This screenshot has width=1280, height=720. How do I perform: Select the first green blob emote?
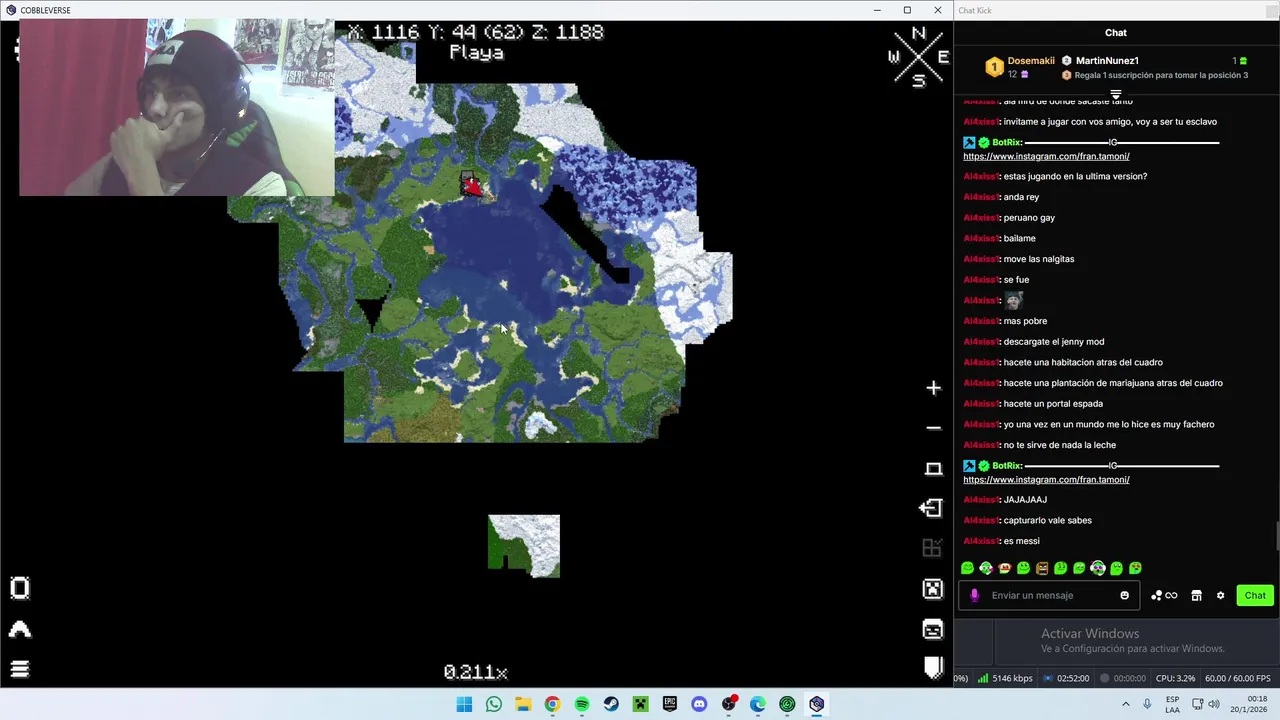tap(967, 568)
